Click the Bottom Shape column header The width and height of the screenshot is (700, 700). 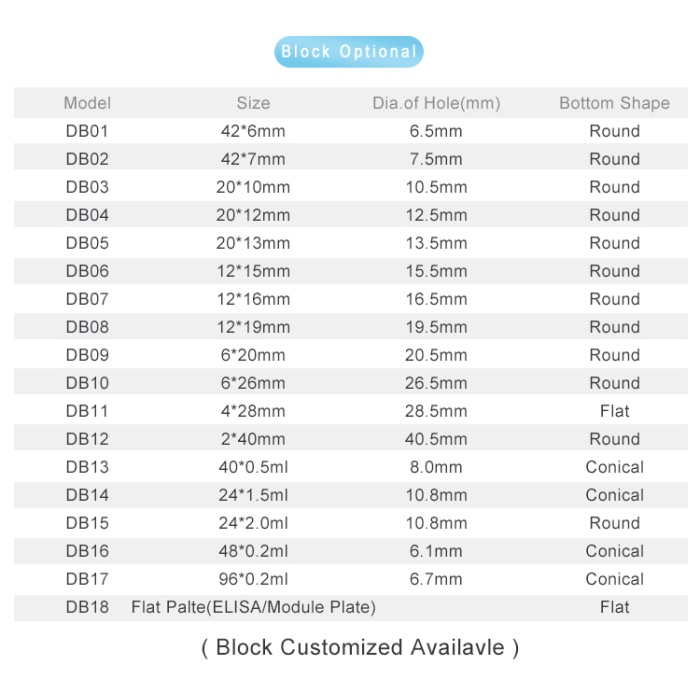pyautogui.click(x=614, y=103)
